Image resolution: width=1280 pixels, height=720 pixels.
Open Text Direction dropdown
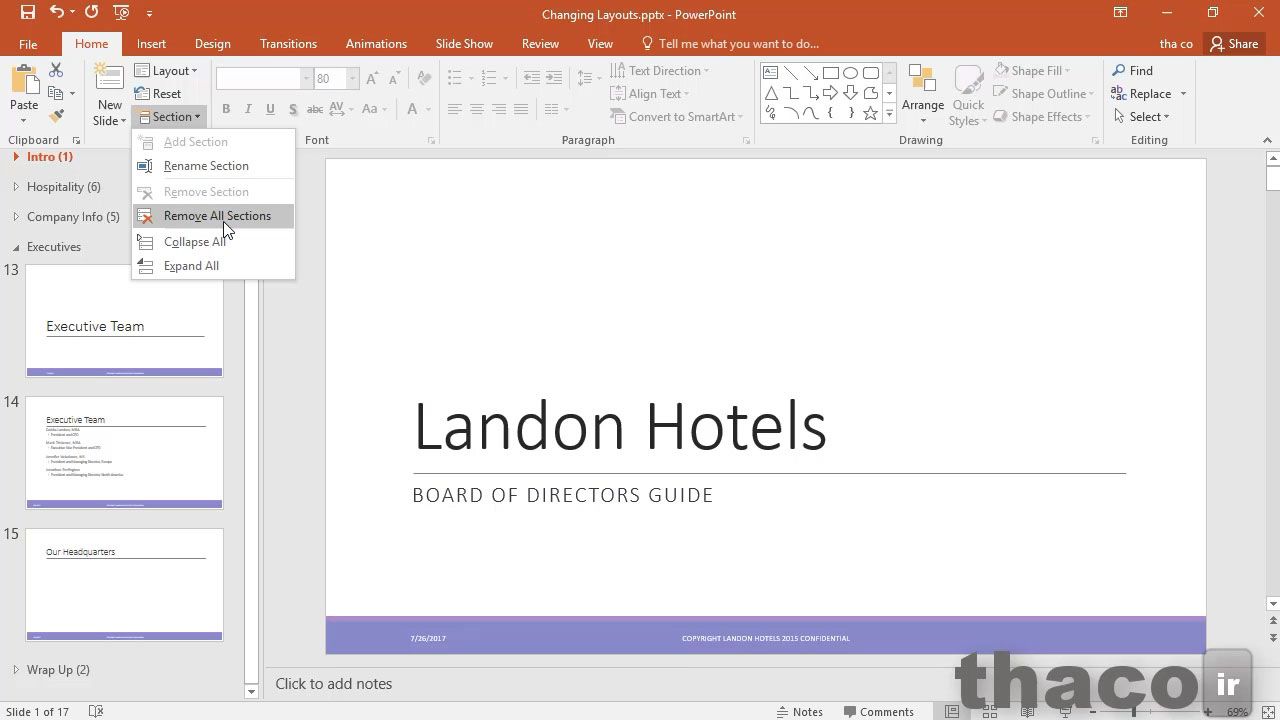[660, 71]
